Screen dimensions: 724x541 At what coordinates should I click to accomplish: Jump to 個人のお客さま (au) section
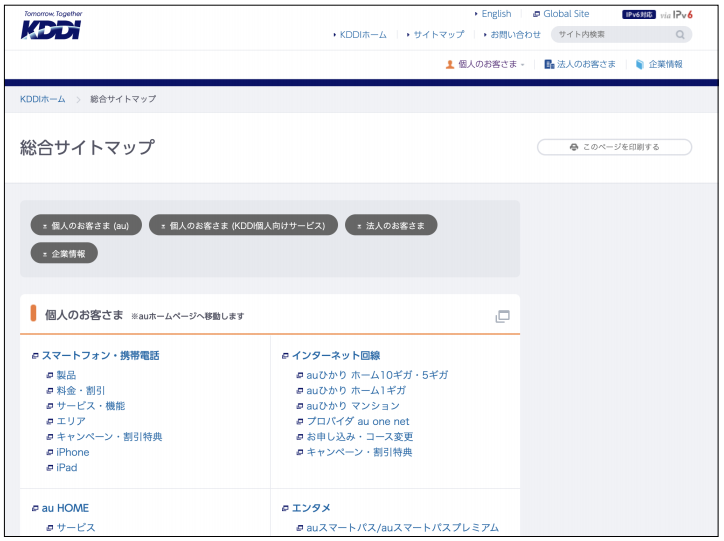click(86, 225)
